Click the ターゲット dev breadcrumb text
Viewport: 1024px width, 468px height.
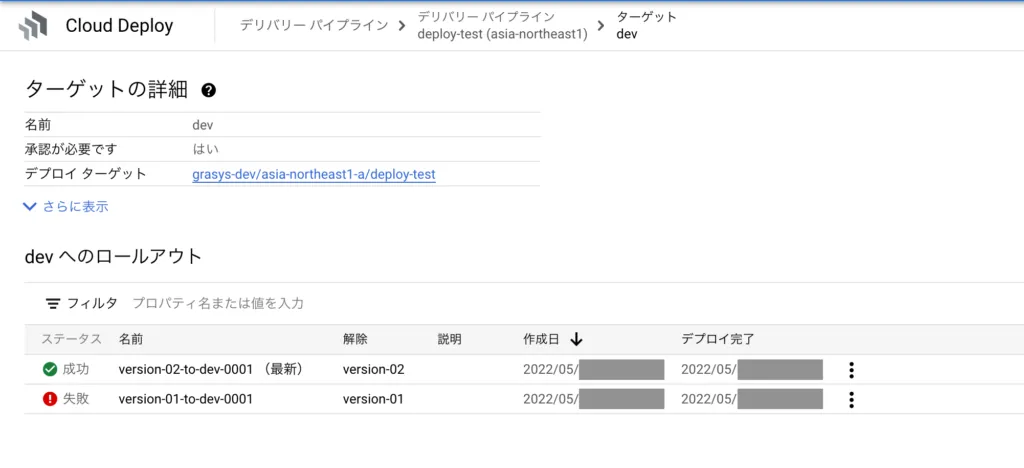pyautogui.click(x=647, y=25)
